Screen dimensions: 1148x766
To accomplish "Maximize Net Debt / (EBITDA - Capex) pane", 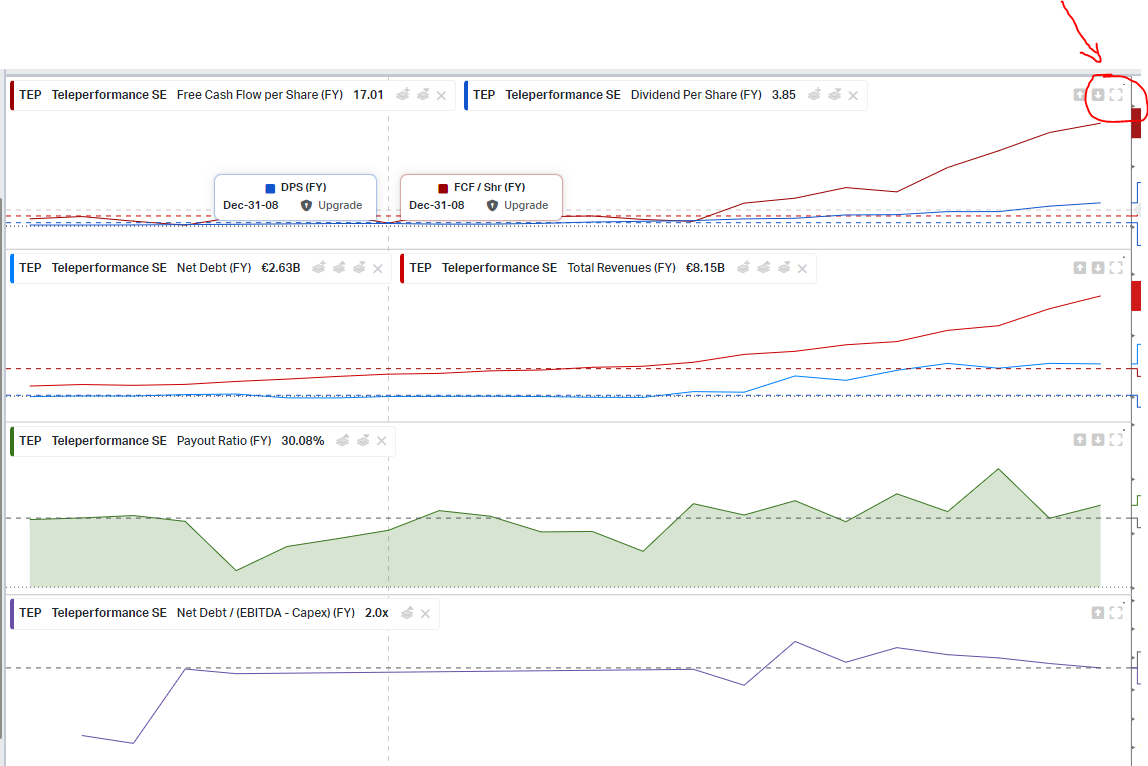I will pyautogui.click(x=1116, y=612).
